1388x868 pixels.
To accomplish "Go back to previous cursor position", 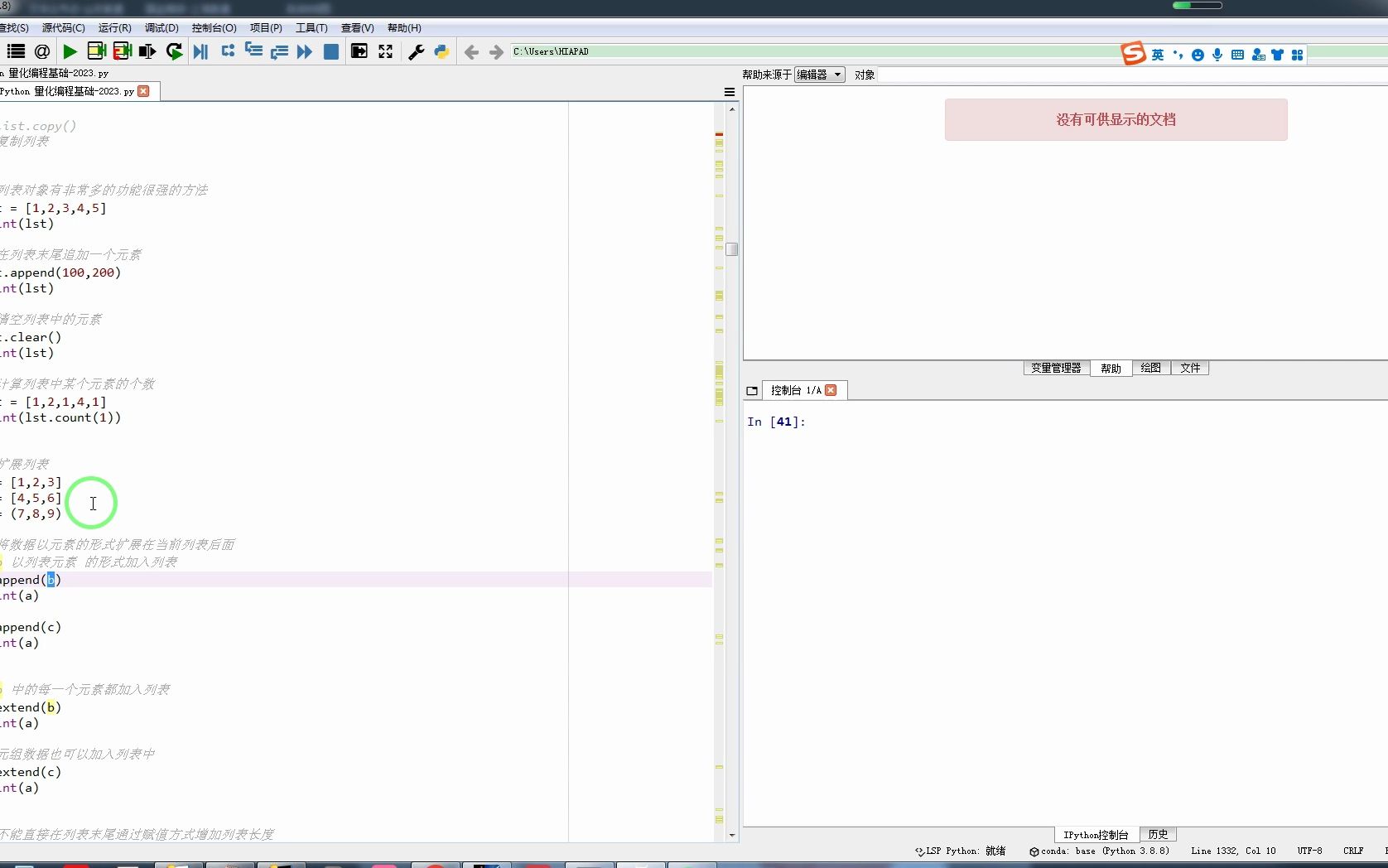I will point(471,52).
